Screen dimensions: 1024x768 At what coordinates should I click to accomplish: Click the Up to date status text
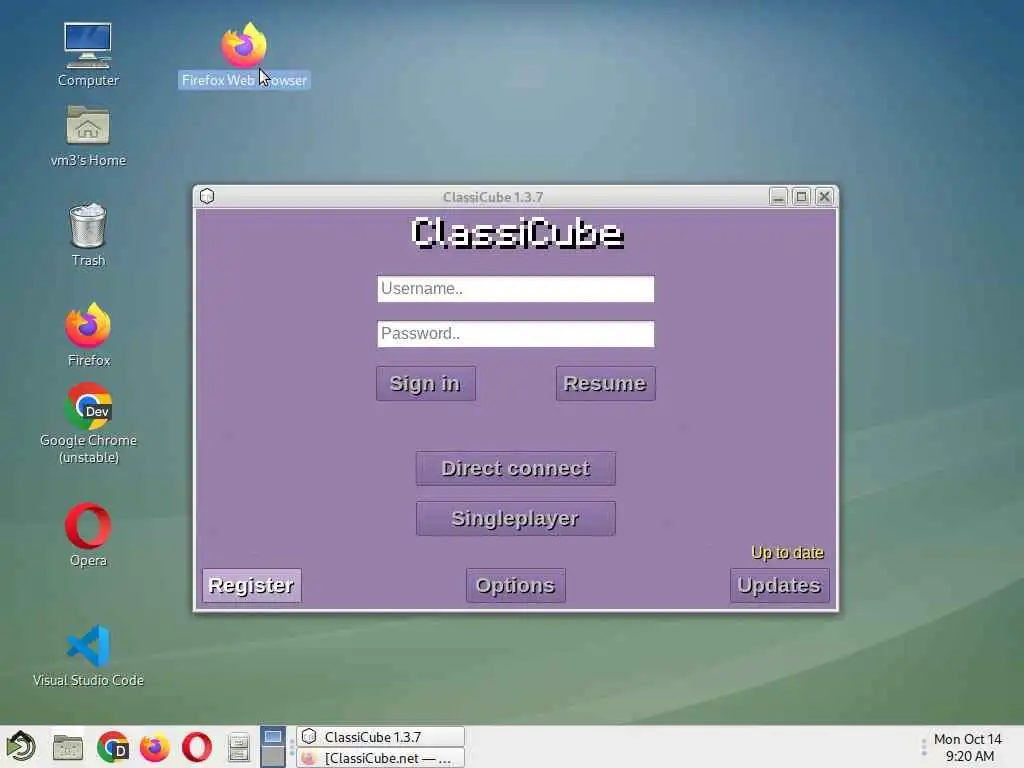coord(787,552)
